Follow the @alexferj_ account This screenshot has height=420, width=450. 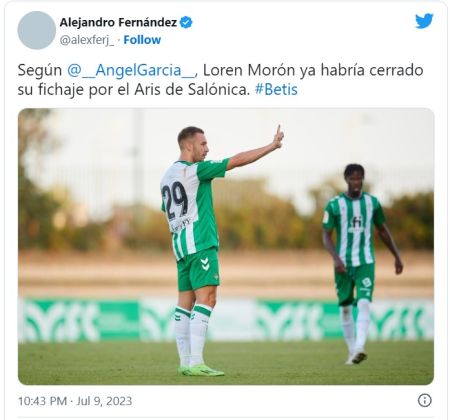tap(142, 40)
